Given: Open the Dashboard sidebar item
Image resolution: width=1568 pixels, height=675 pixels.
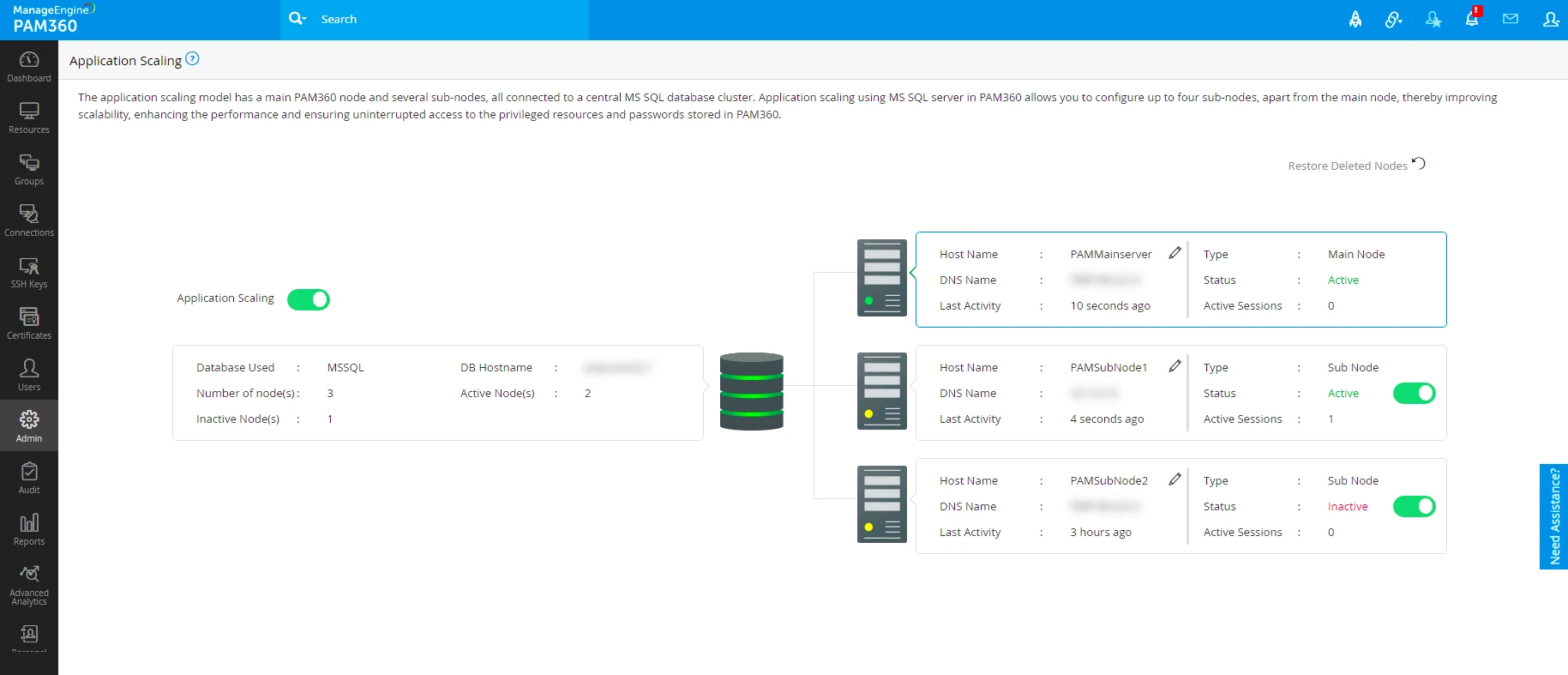Looking at the screenshot, I should (29, 66).
